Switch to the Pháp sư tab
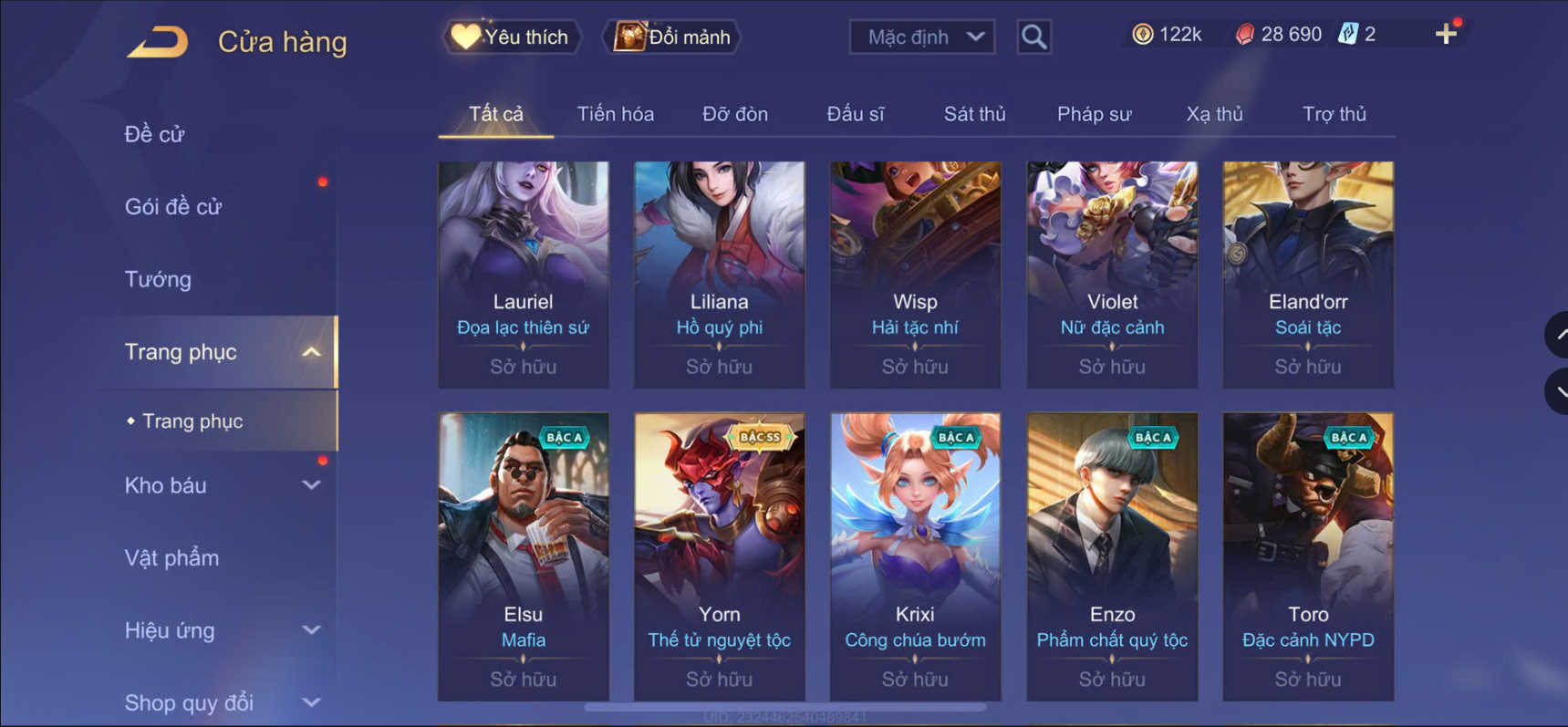Image resolution: width=1568 pixels, height=727 pixels. click(1094, 114)
